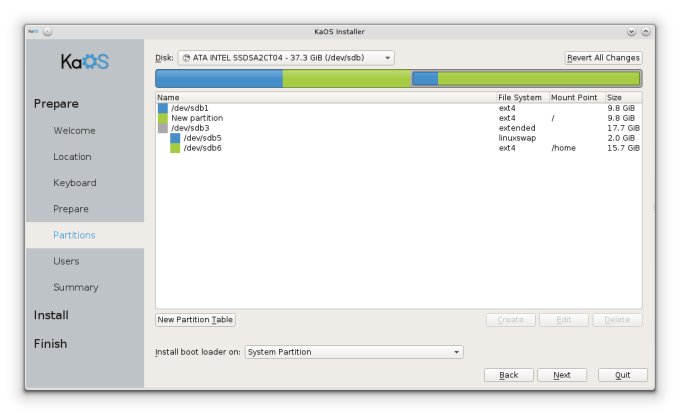
Task: Click the Delete button
Action: pyautogui.click(x=617, y=320)
